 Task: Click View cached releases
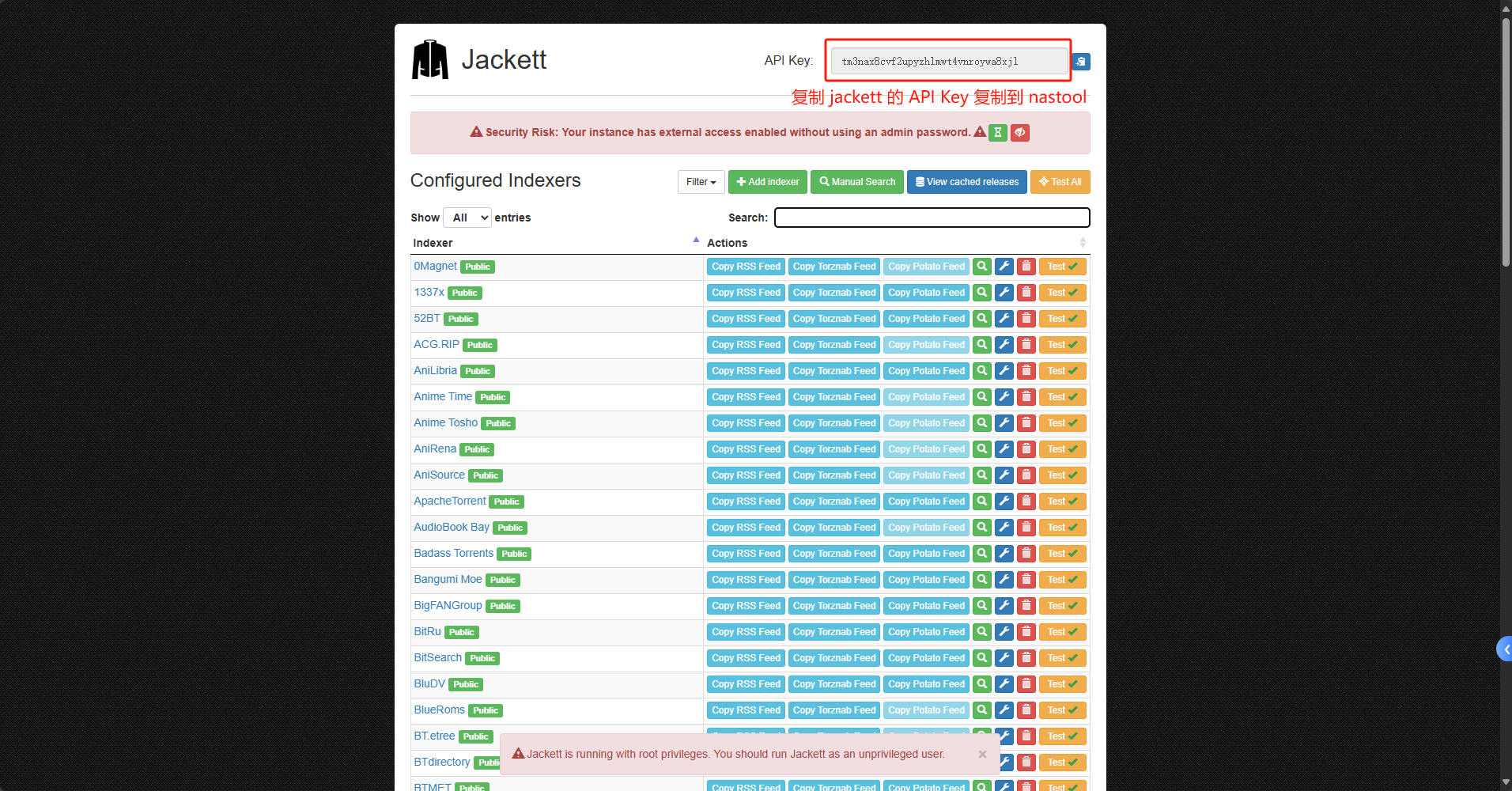point(966,182)
